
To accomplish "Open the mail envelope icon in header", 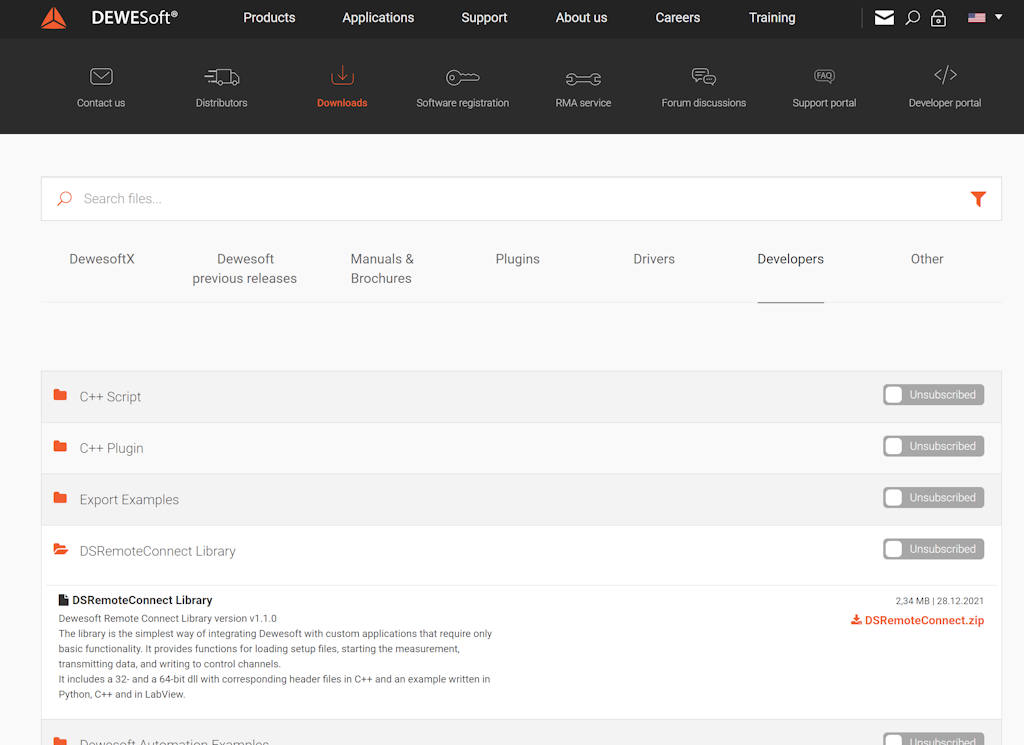I will [884, 18].
